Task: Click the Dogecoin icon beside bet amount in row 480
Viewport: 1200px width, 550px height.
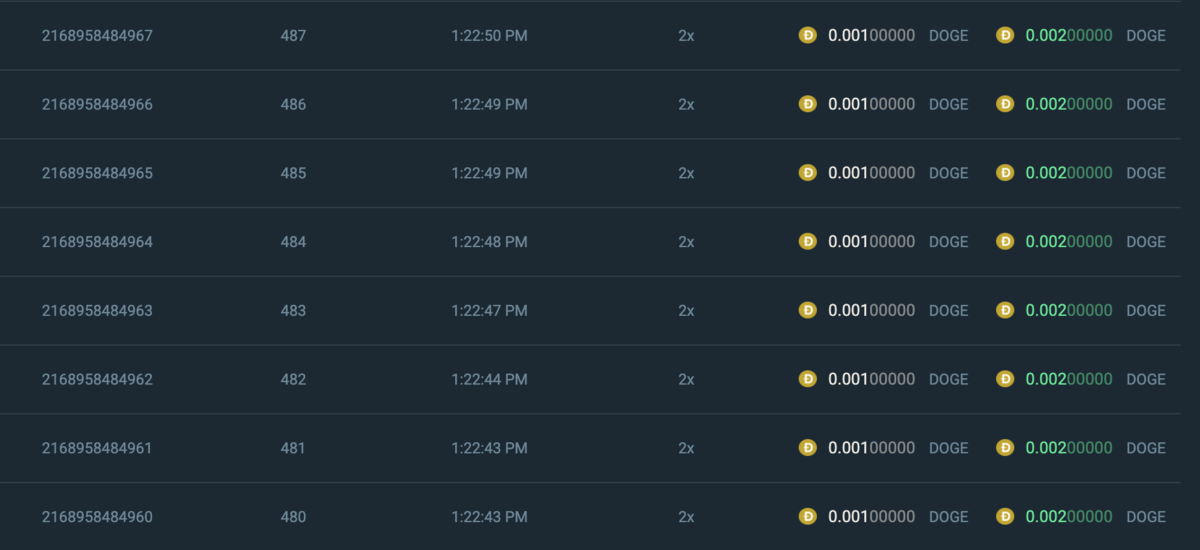Action: [x=808, y=516]
